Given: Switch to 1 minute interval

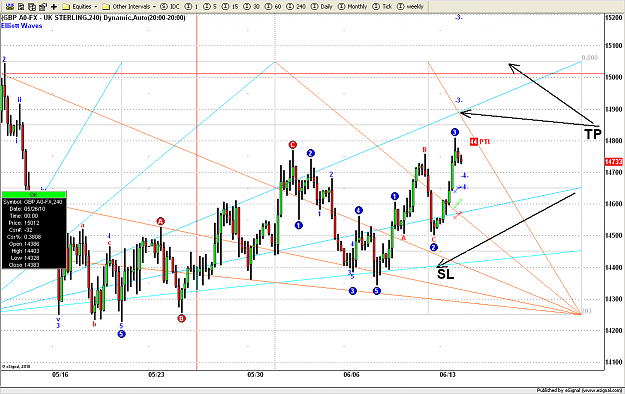Looking at the screenshot, I should pos(191,7).
